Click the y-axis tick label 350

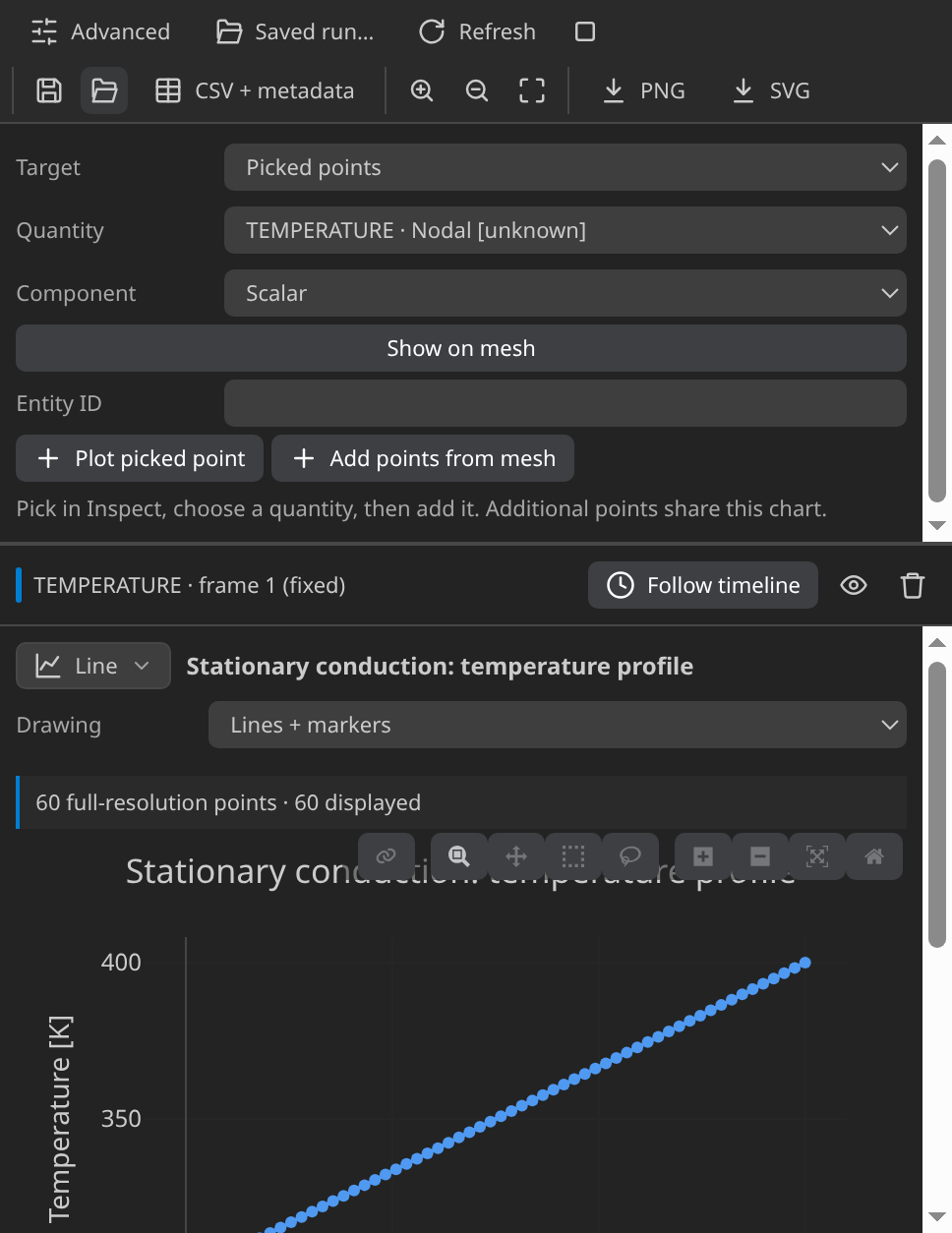coord(121,1119)
